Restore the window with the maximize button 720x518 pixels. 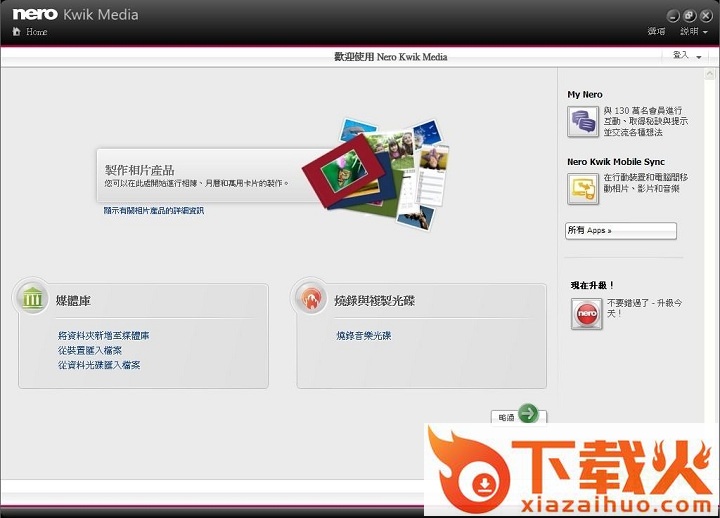pyautogui.click(x=689, y=15)
